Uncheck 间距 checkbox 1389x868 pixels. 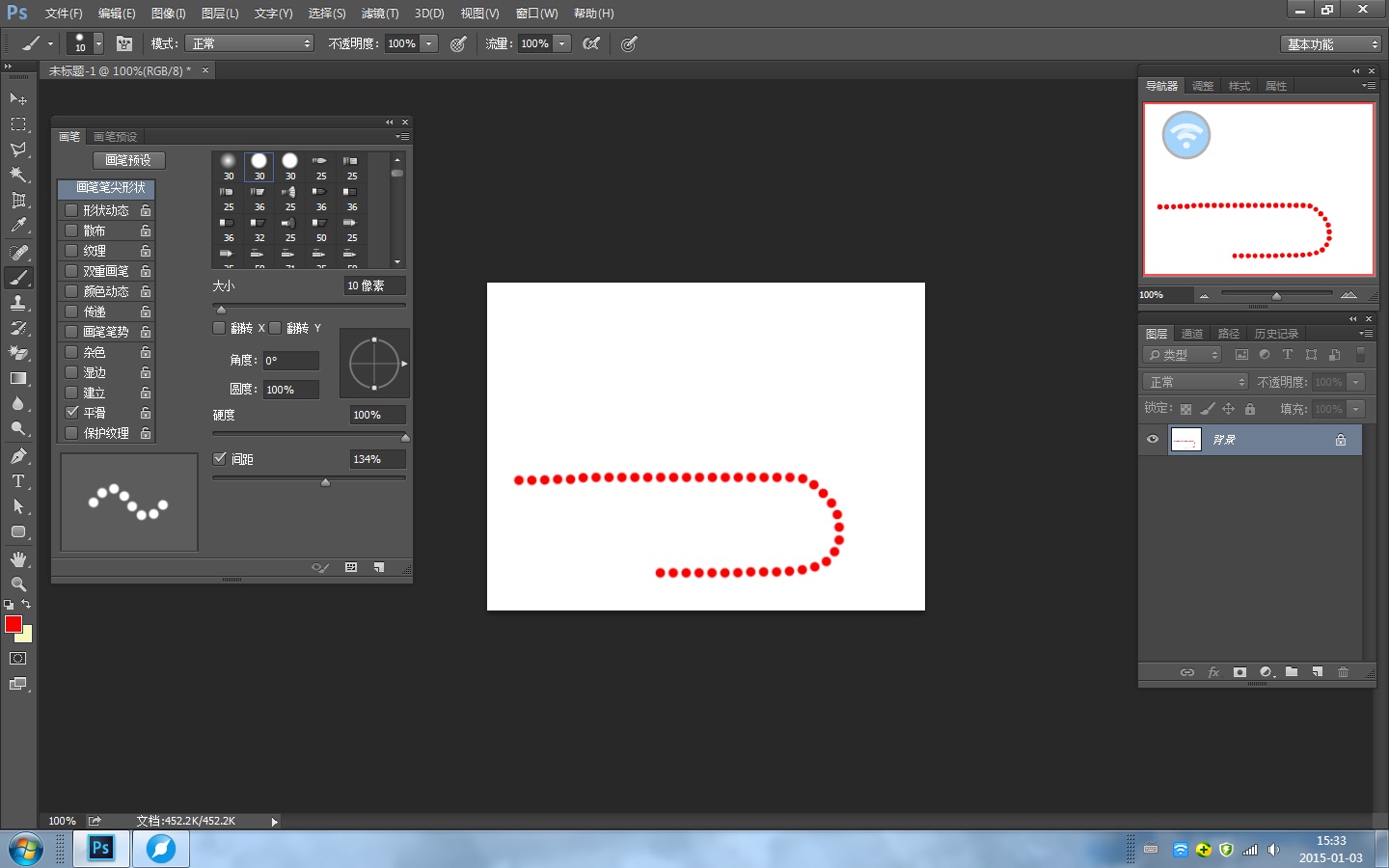pyautogui.click(x=219, y=459)
